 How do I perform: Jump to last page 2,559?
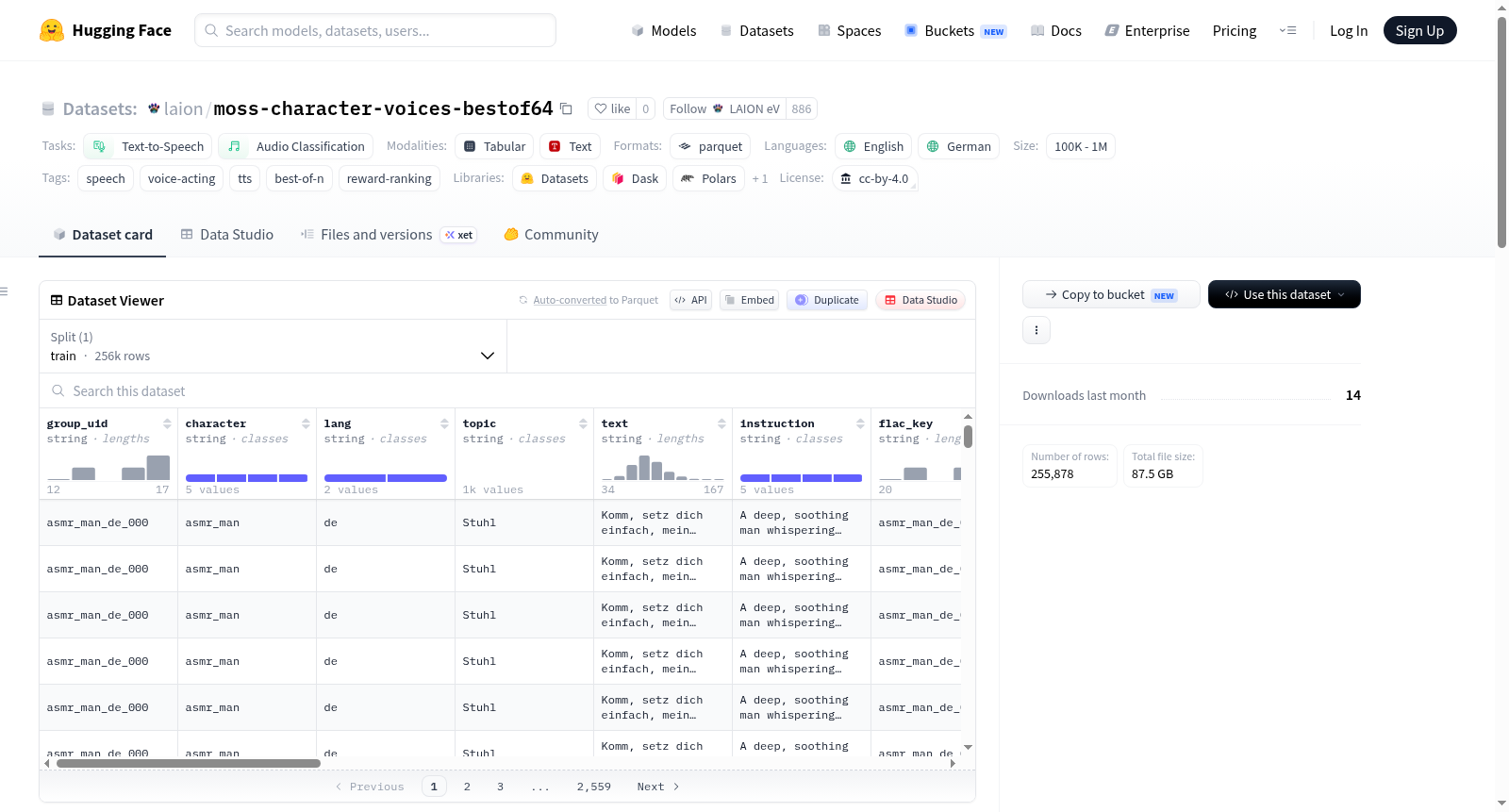594,787
